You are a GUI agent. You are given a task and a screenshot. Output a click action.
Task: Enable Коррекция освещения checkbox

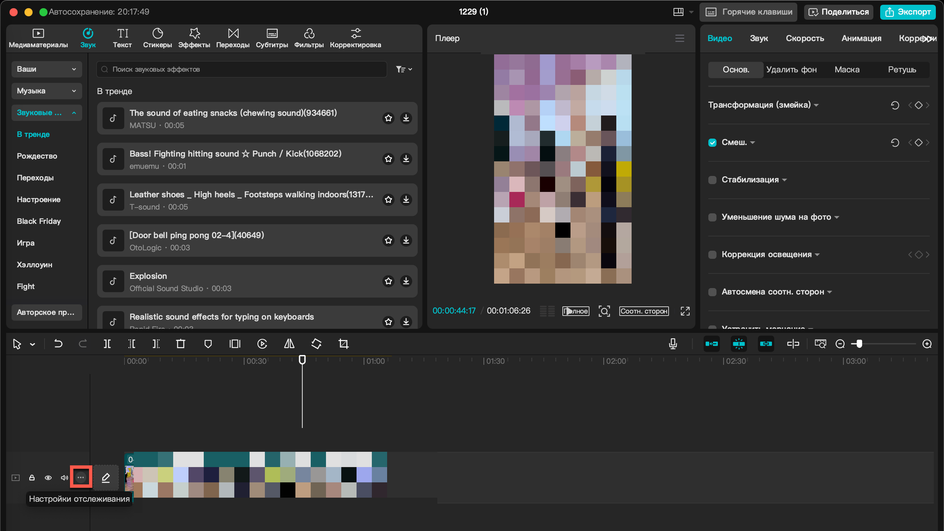click(x=712, y=255)
